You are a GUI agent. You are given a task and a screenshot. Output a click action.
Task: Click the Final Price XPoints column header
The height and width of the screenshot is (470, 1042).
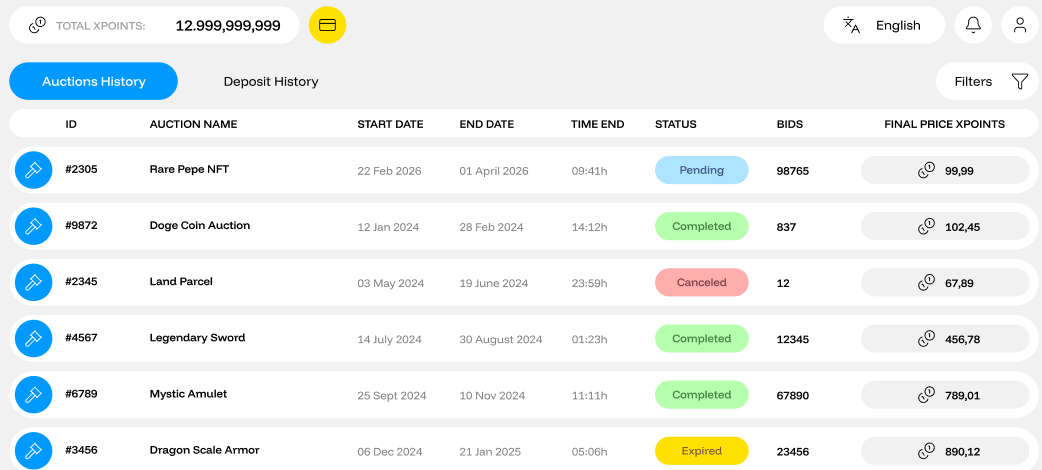(944, 124)
